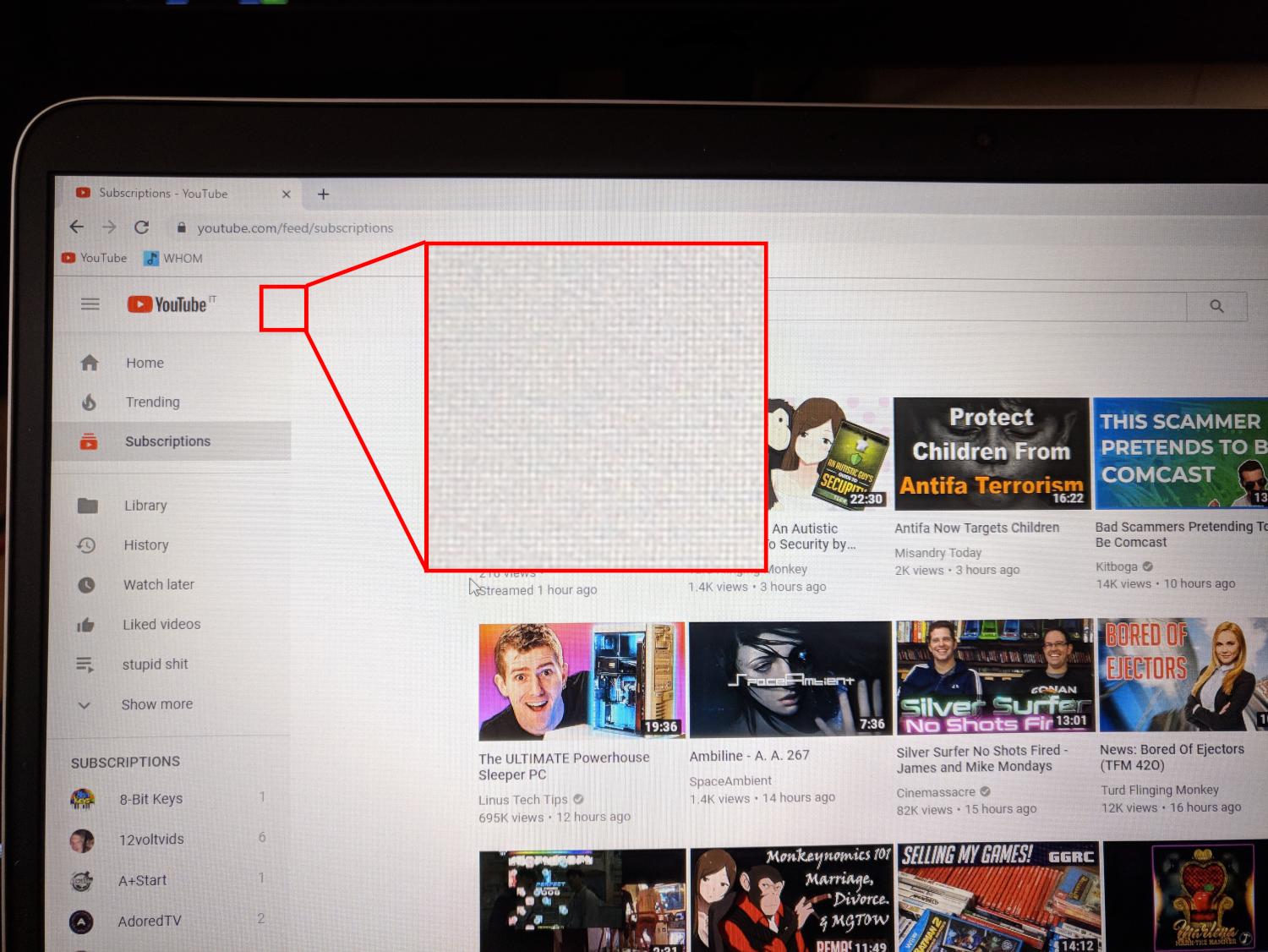Open the 'stupid shit' playlist
Viewport: 1268px width, 952px height.
[x=155, y=665]
